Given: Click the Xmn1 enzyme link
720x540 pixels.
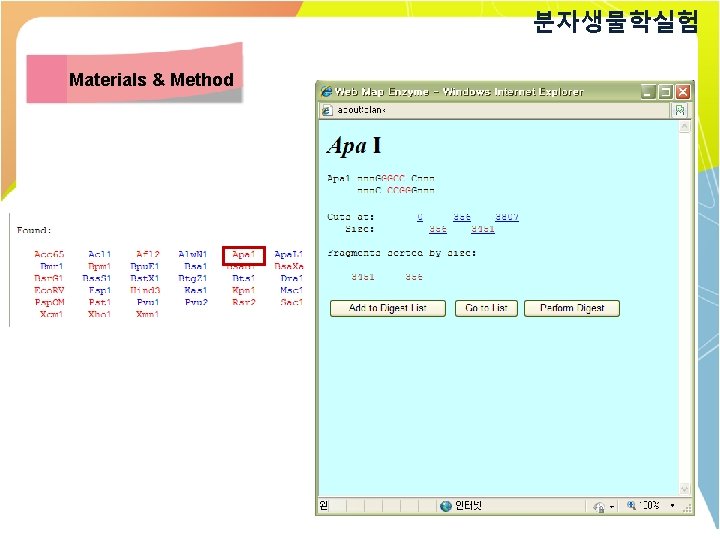Looking at the screenshot, I should point(147,314).
